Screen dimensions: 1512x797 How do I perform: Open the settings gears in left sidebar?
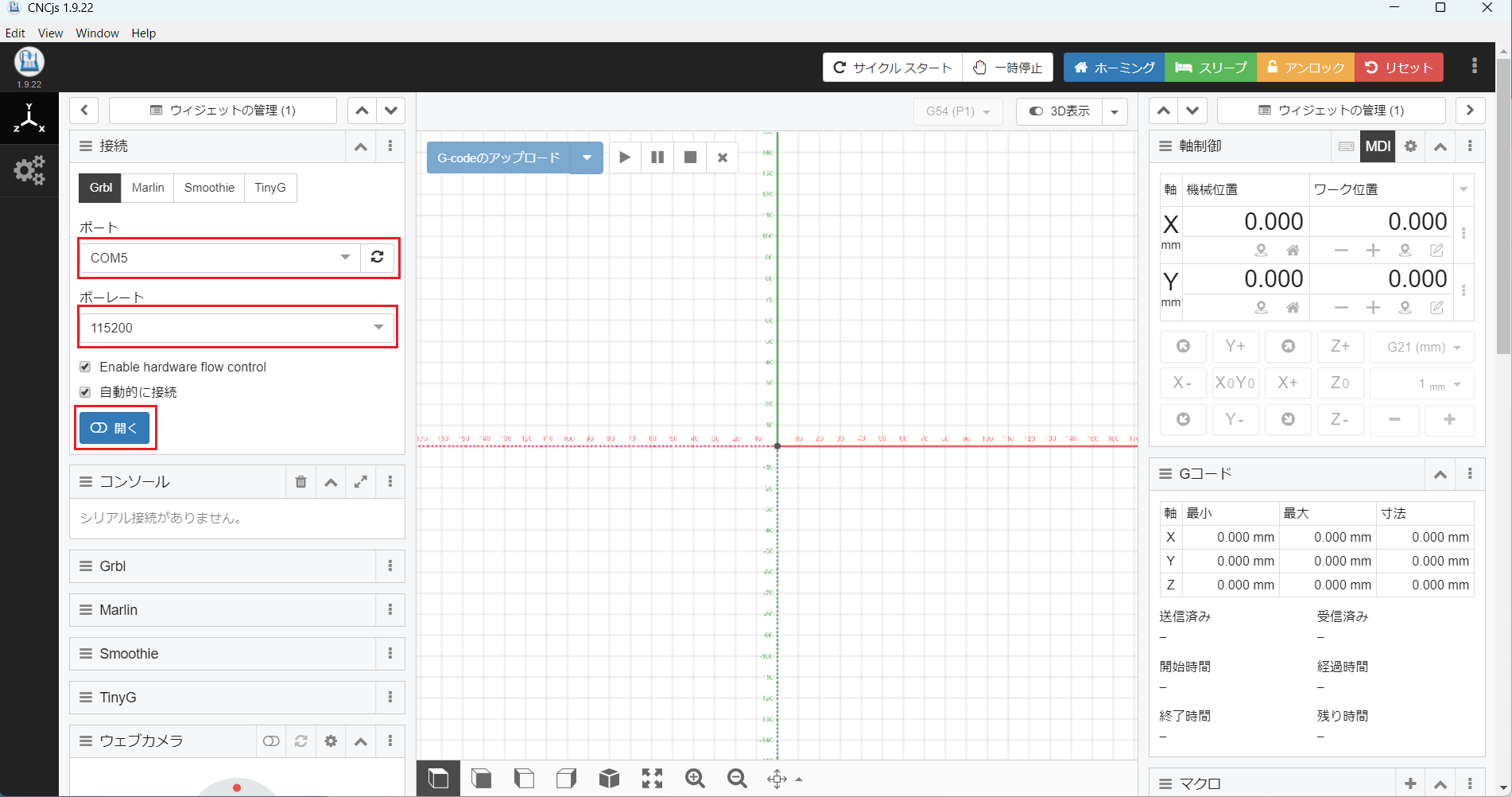point(29,170)
